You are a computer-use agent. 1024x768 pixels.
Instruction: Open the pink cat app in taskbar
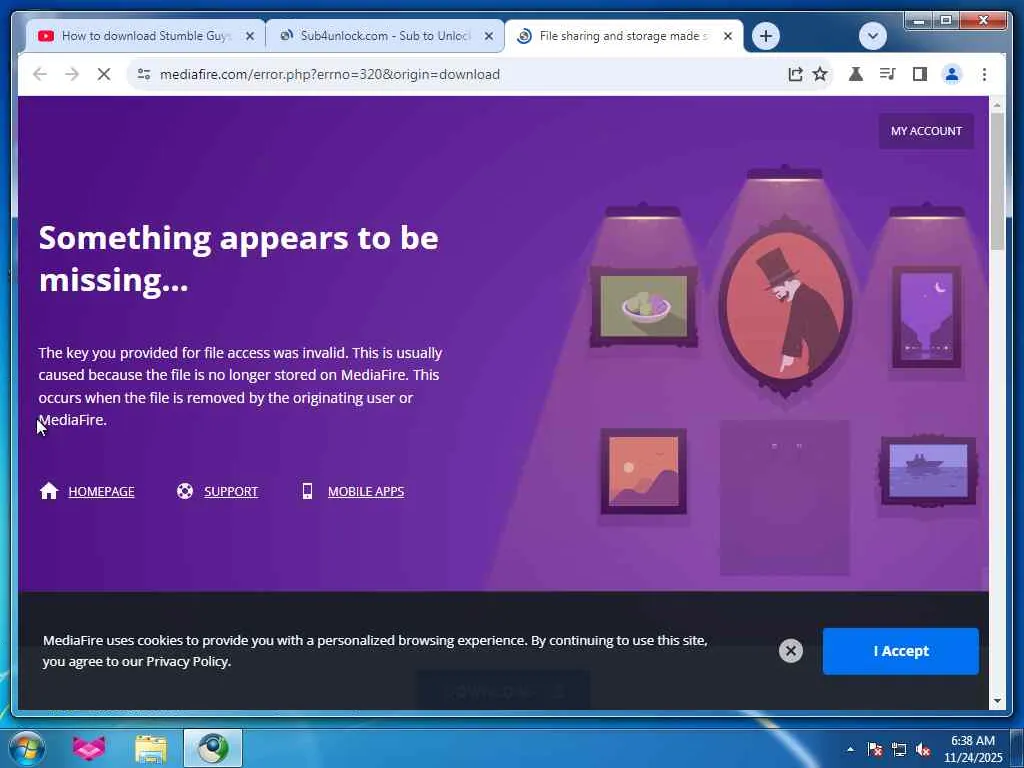click(89, 748)
